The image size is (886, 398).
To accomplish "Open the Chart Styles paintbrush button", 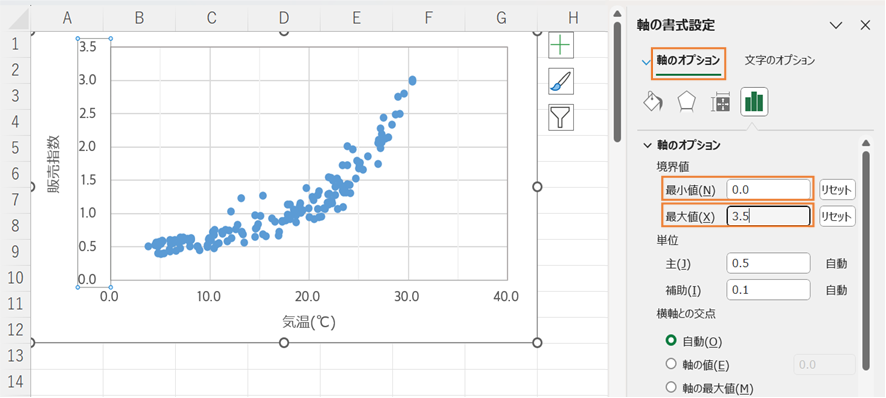I will click(561, 81).
